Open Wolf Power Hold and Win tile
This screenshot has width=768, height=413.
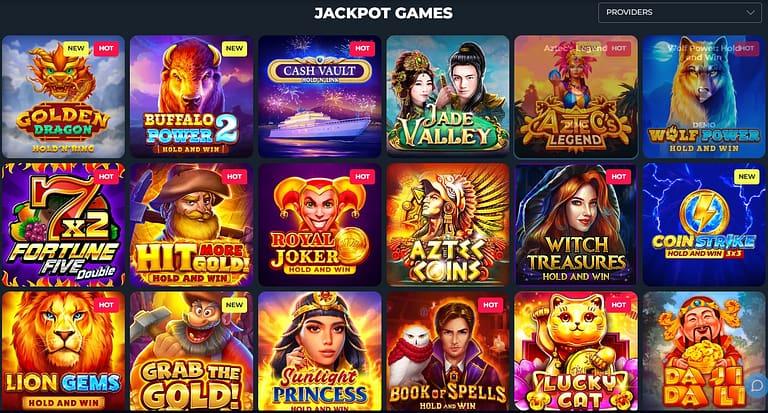[704, 97]
